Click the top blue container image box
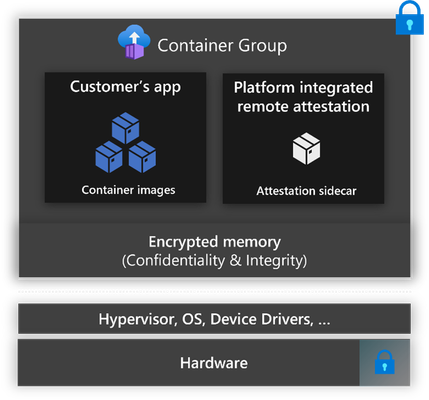Viewport: 429px width, 400px height. (x=126, y=128)
